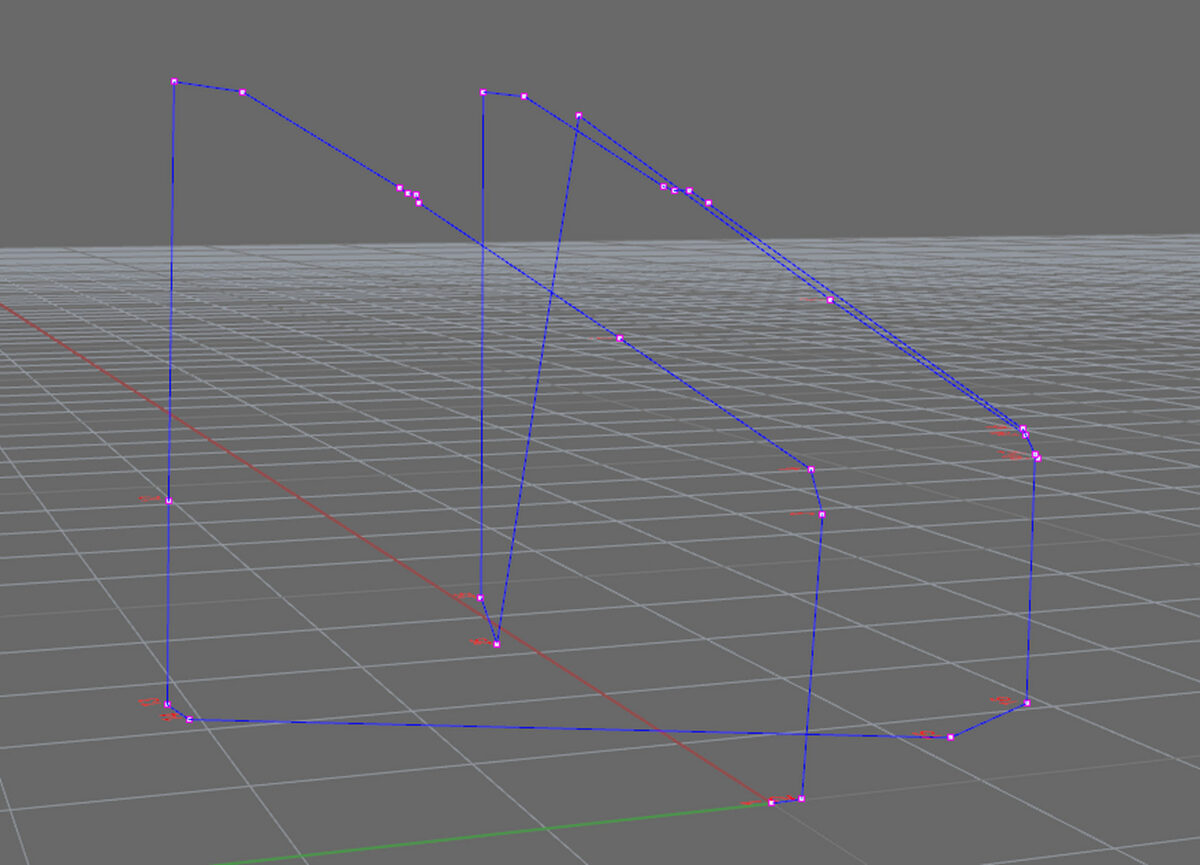Click the lowest vertex of the V-shaped middle lines
The height and width of the screenshot is (865, 1200).
(496, 644)
